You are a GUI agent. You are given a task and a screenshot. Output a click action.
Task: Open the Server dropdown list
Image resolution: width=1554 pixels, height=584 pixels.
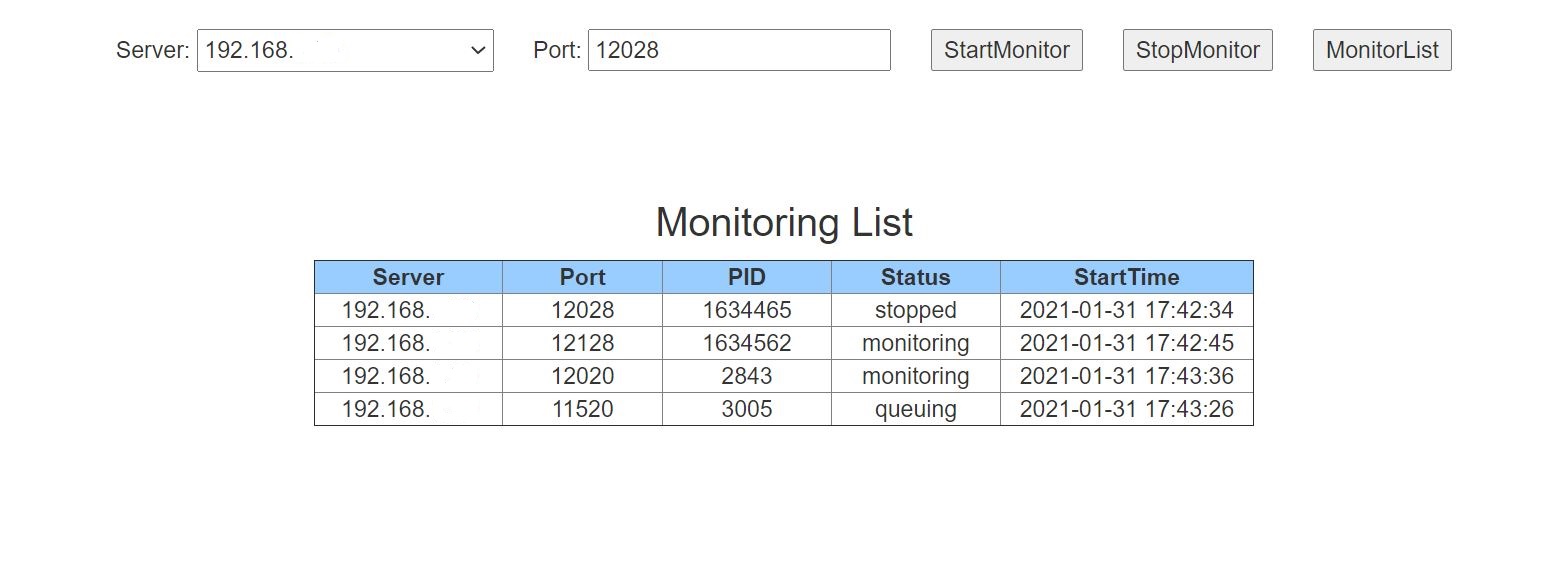pos(345,50)
